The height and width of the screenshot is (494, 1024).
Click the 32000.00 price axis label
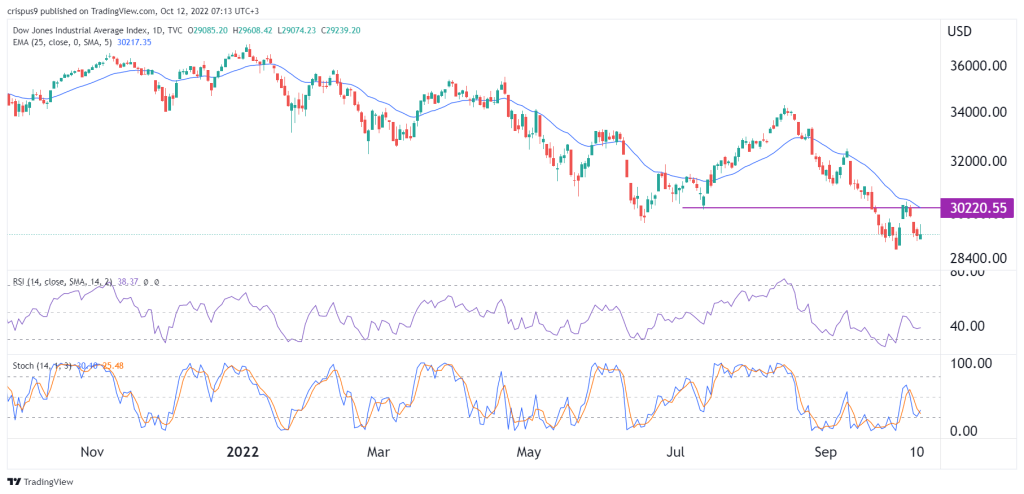pos(976,161)
